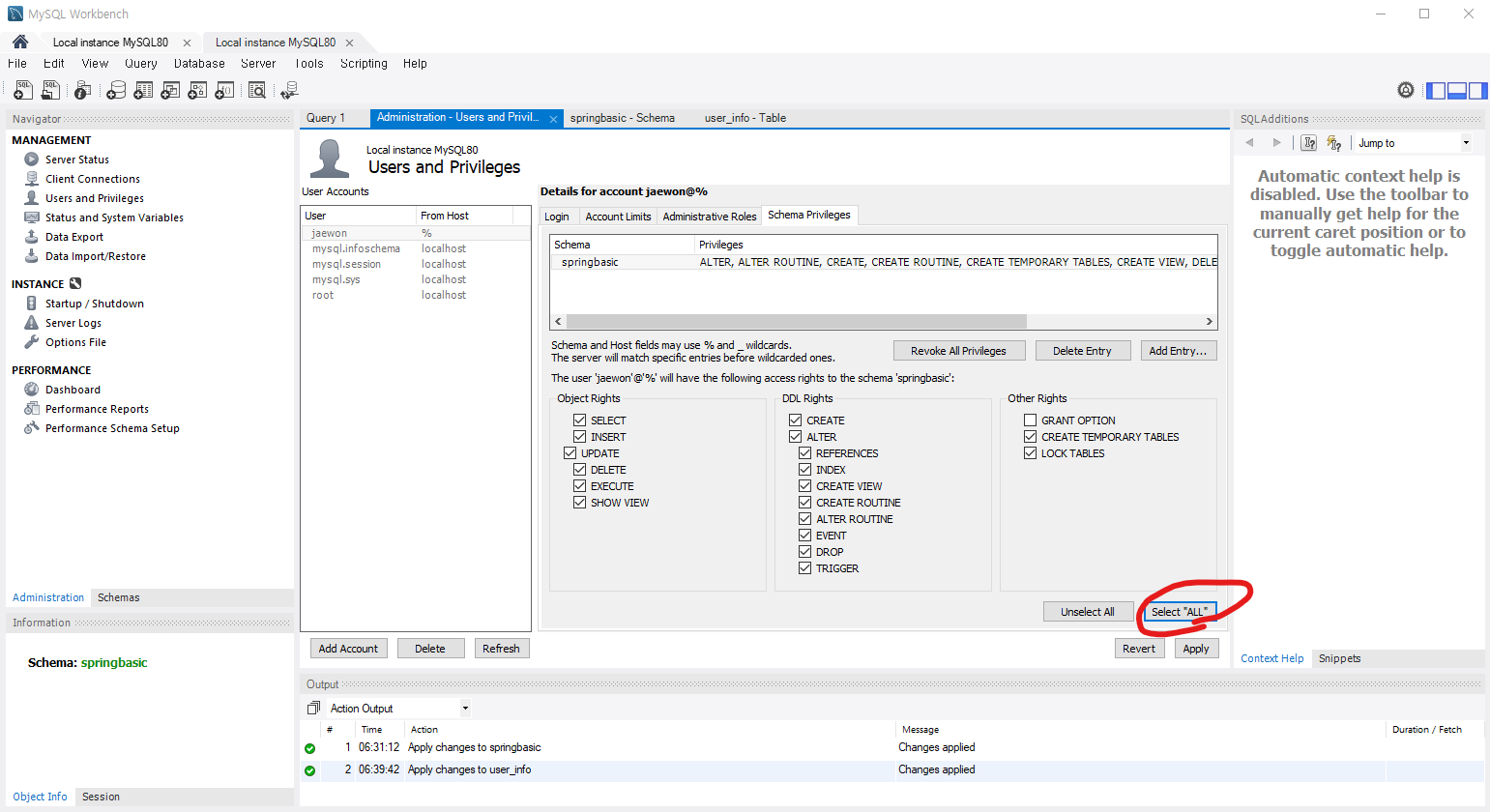The height and width of the screenshot is (812, 1490).
Task: Uncheck the TRIGGER DDL right
Action: tap(805, 568)
